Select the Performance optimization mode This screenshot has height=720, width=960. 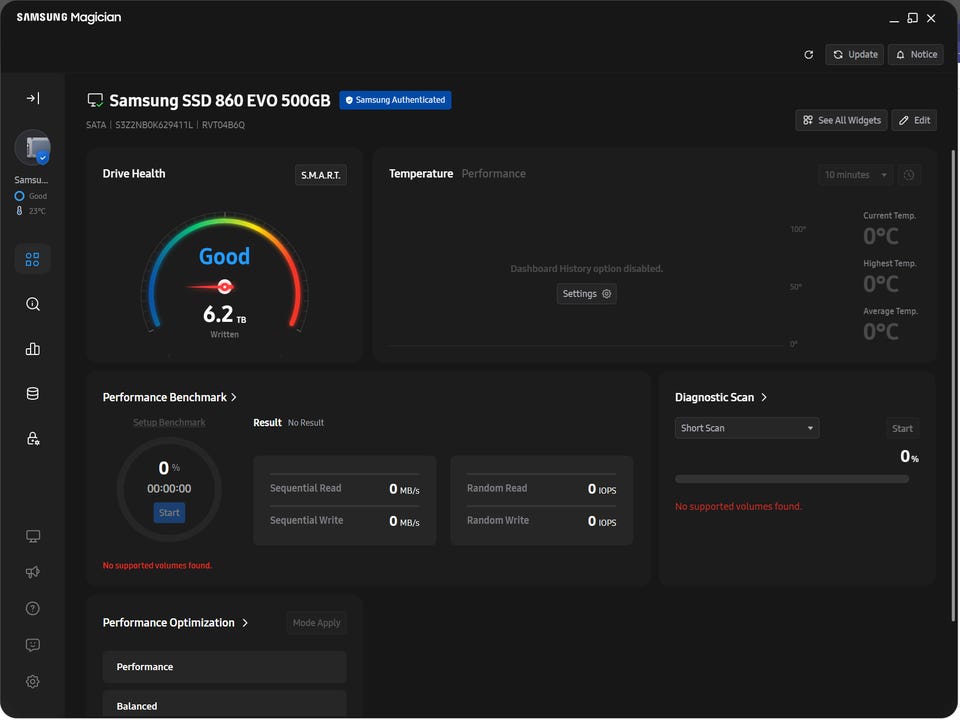(225, 667)
